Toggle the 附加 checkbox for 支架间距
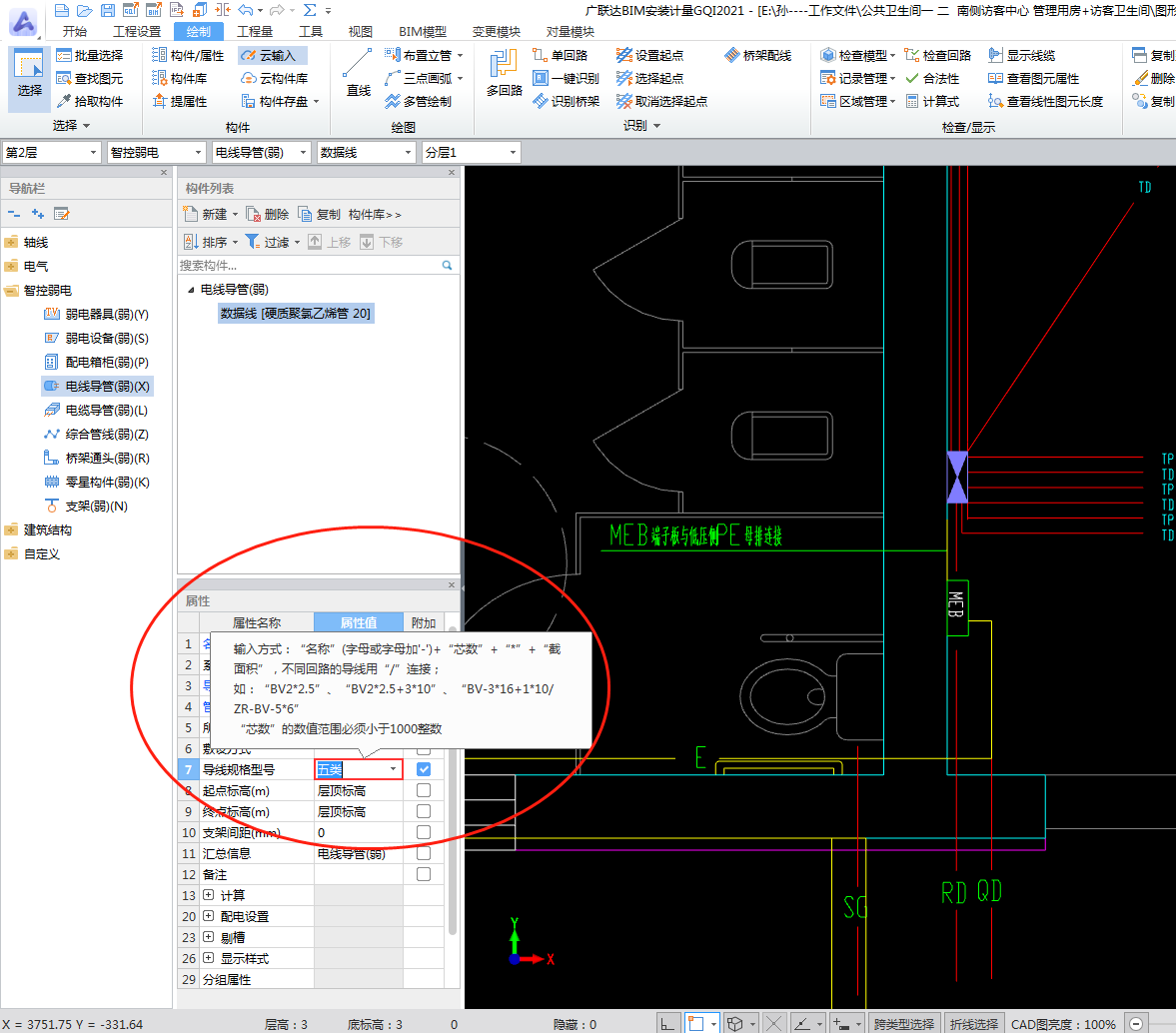Image resolution: width=1176 pixels, height=1033 pixels. pos(424,833)
